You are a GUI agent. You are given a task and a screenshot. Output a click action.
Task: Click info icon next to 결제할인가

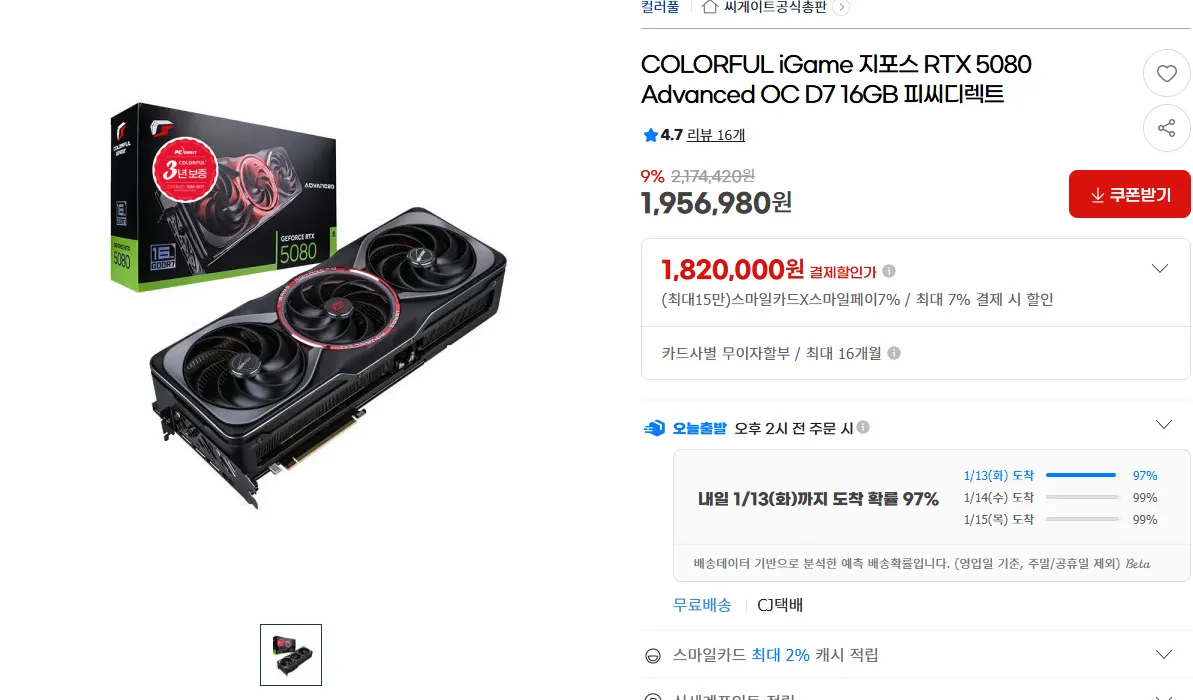(889, 271)
